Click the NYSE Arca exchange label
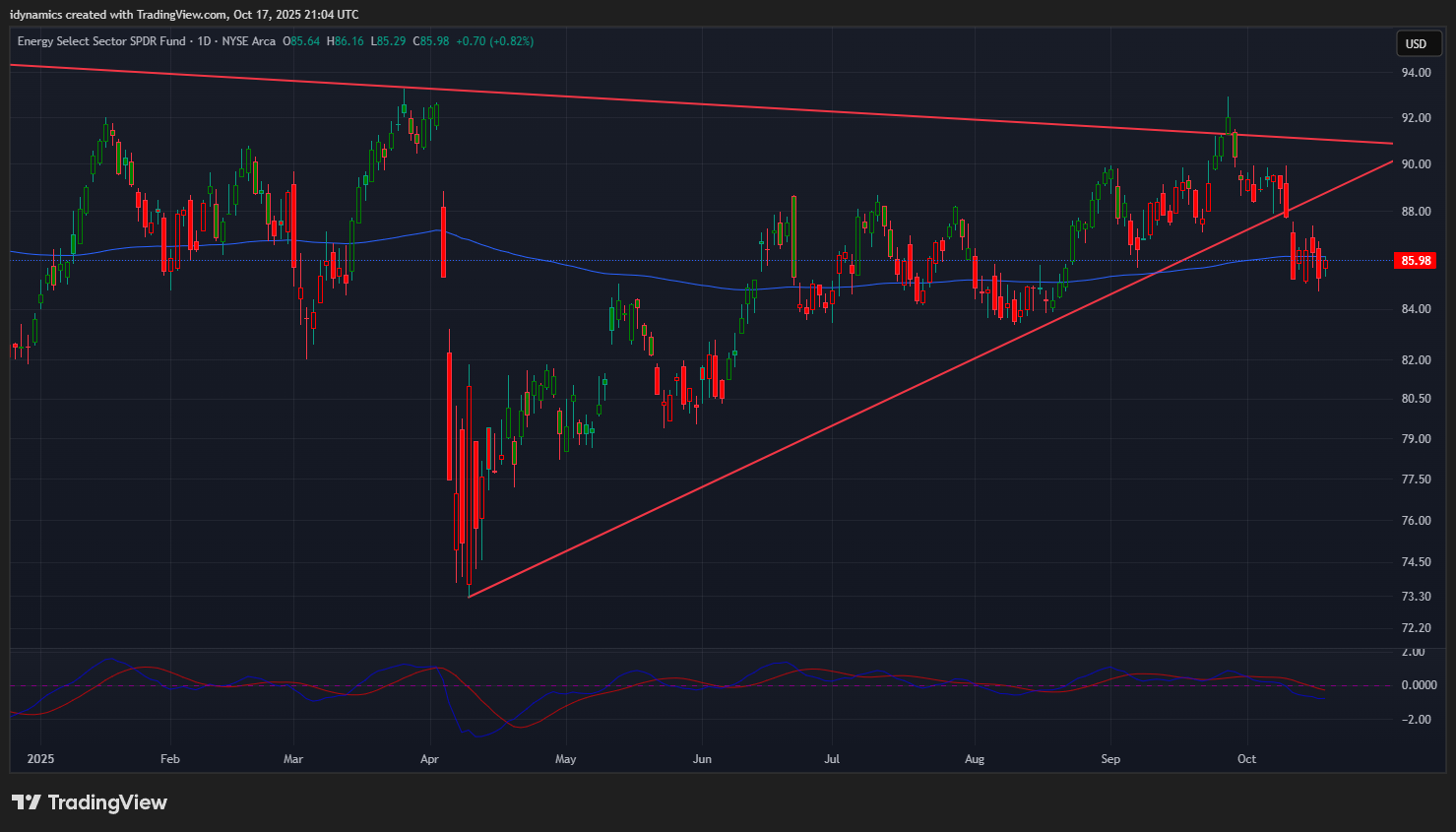The image size is (1456, 832). (248, 41)
